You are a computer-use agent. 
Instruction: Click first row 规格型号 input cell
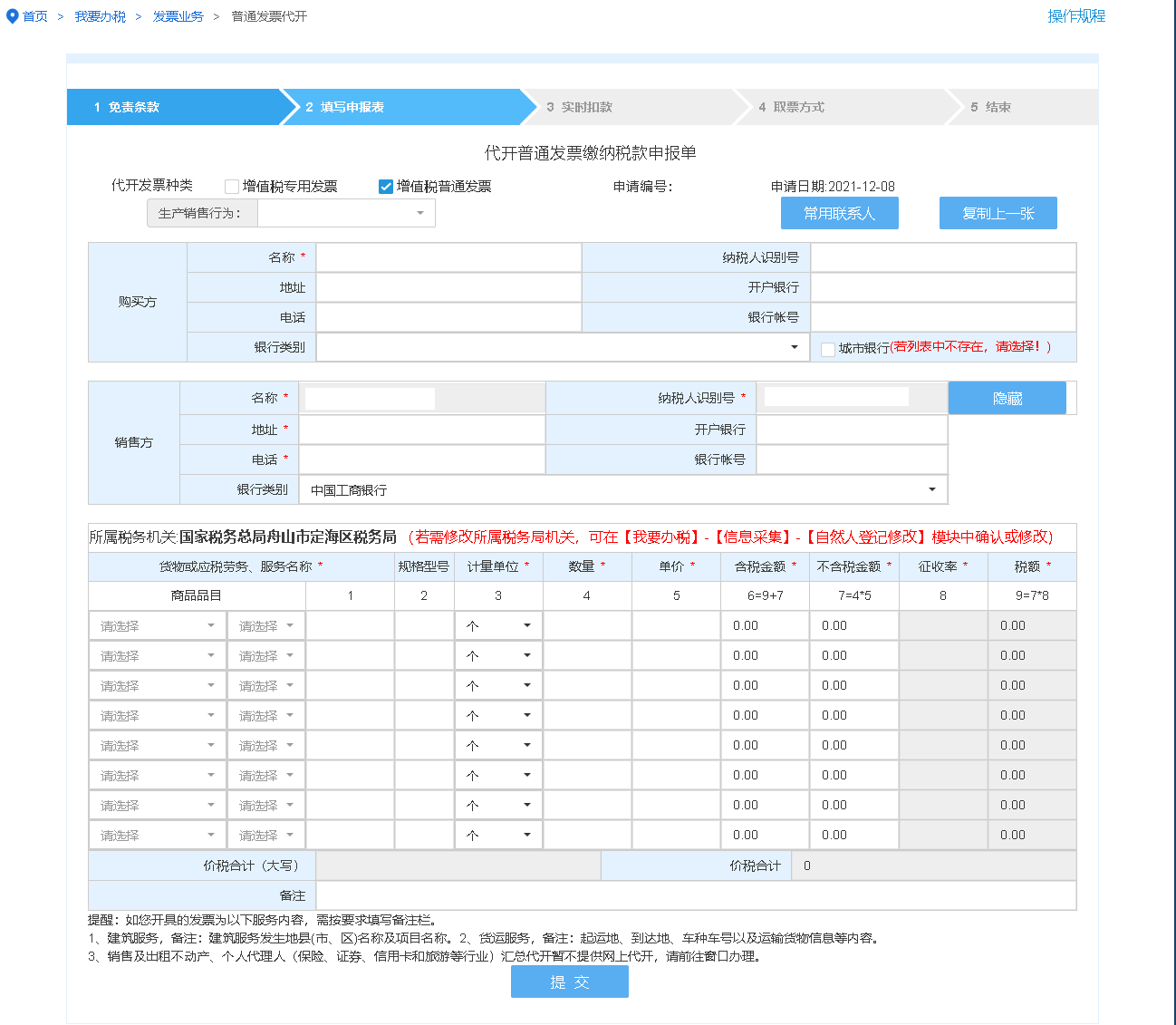pyautogui.click(x=424, y=626)
